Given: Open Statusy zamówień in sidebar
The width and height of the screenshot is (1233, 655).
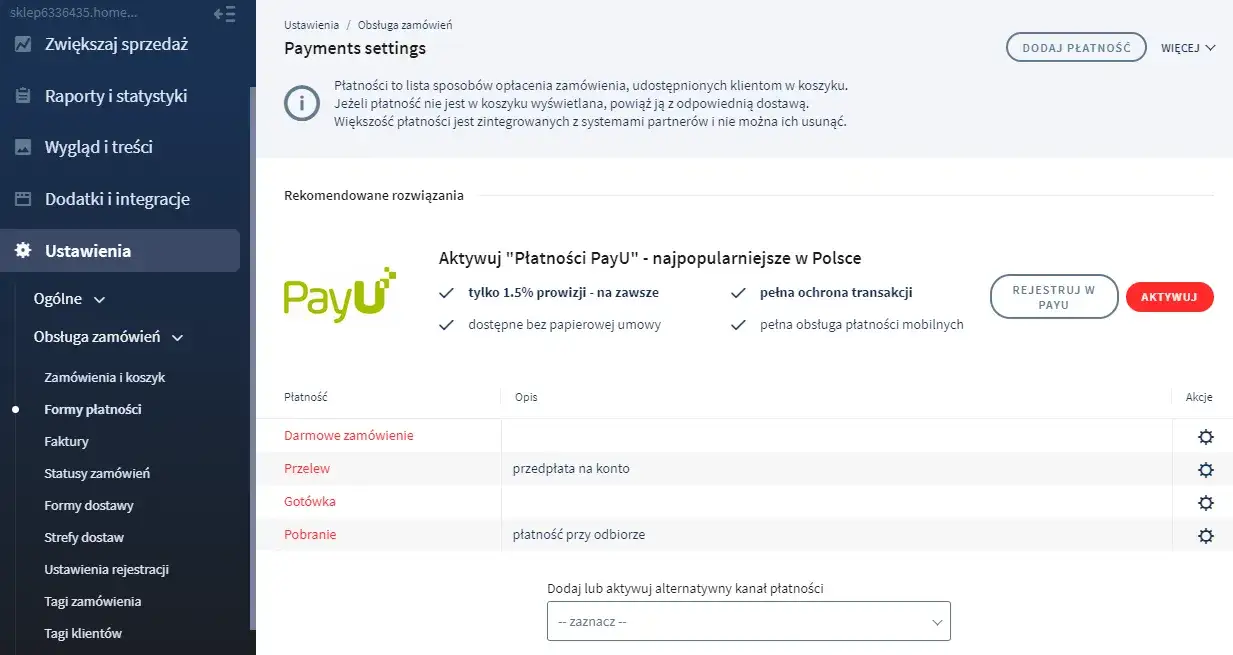Looking at the screenshot, I should [x=97, y=474].
